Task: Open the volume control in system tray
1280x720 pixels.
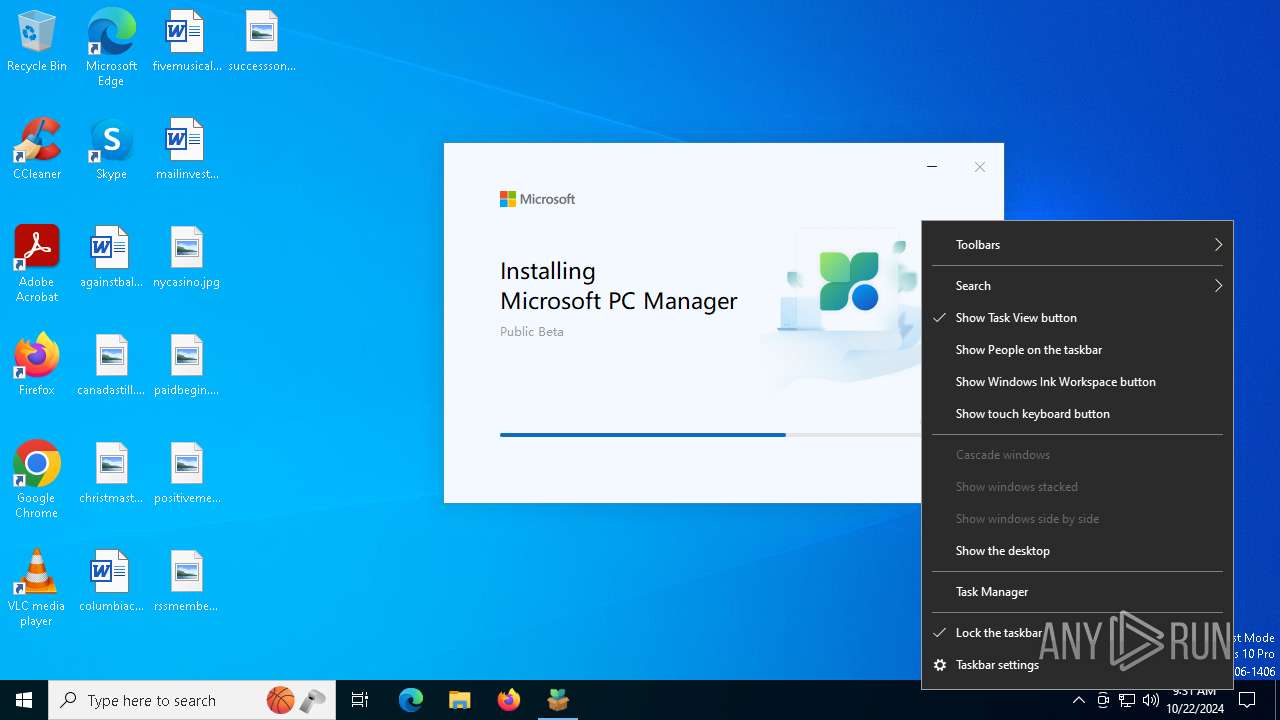Action: tap(1151, 700)
